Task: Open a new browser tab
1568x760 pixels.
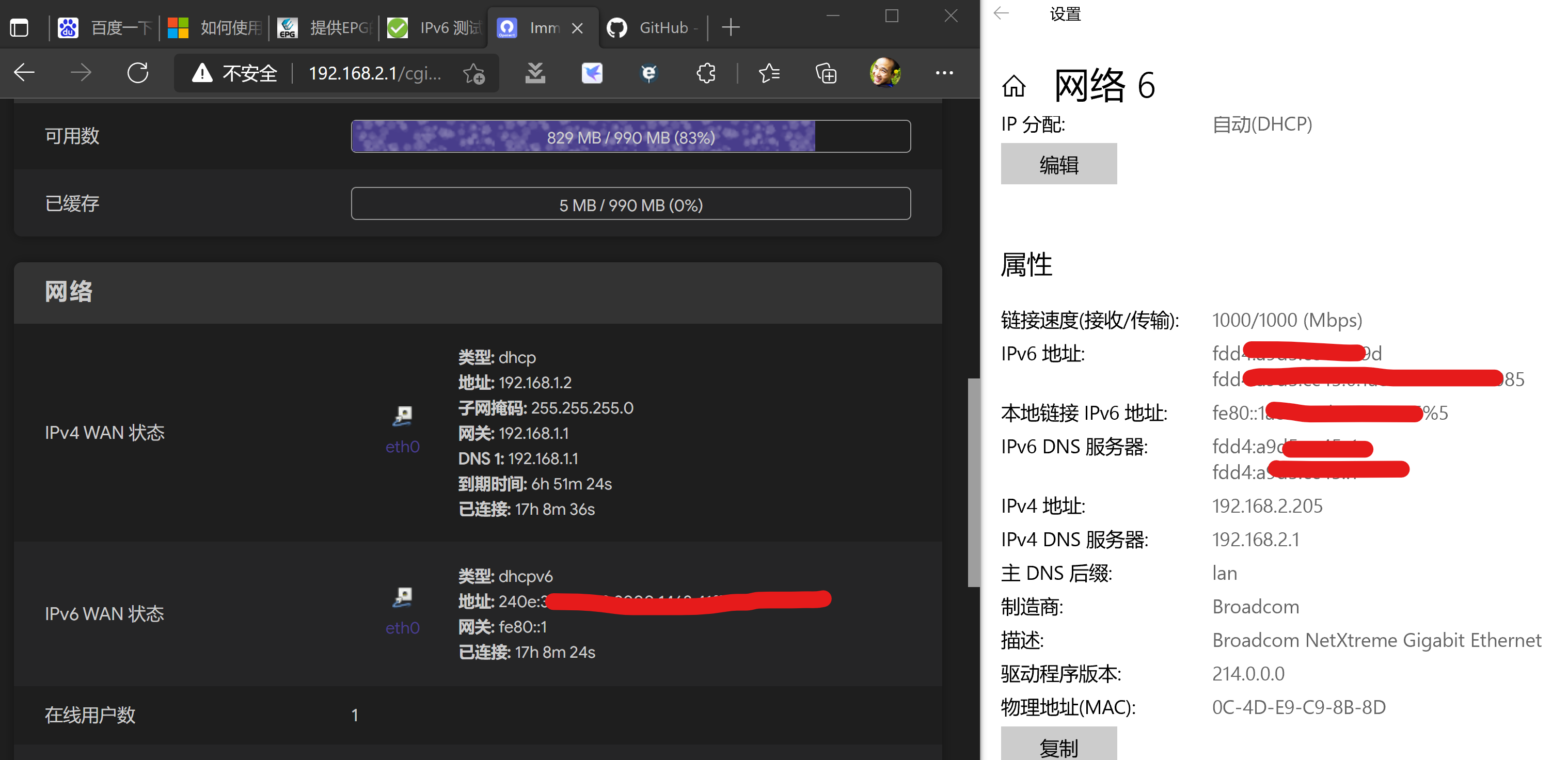Action: click(731, 27)
